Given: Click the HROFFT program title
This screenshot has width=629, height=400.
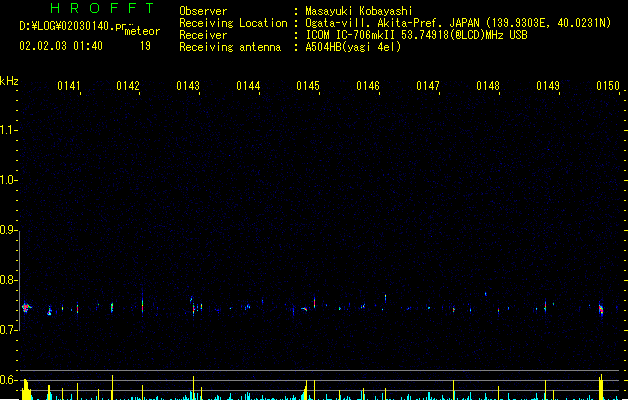Looking at the screenshot, I should (x=102, y=8).
